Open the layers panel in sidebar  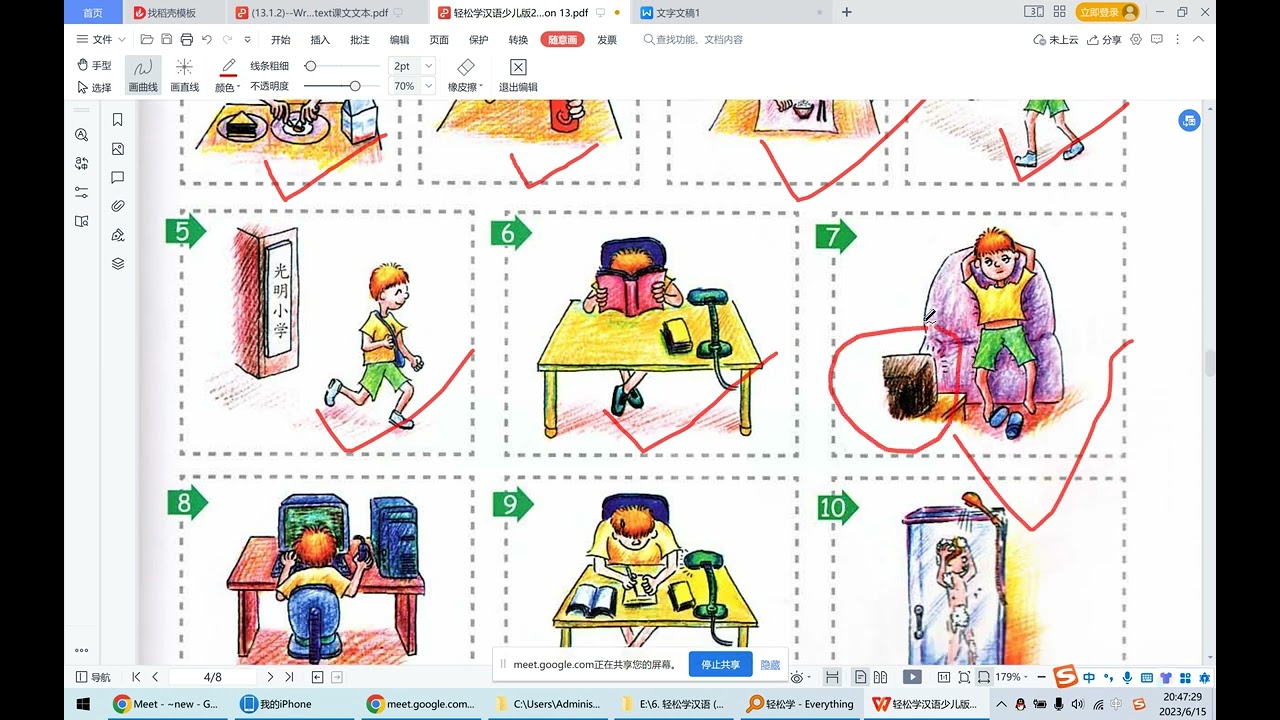(x=118, y=264)
